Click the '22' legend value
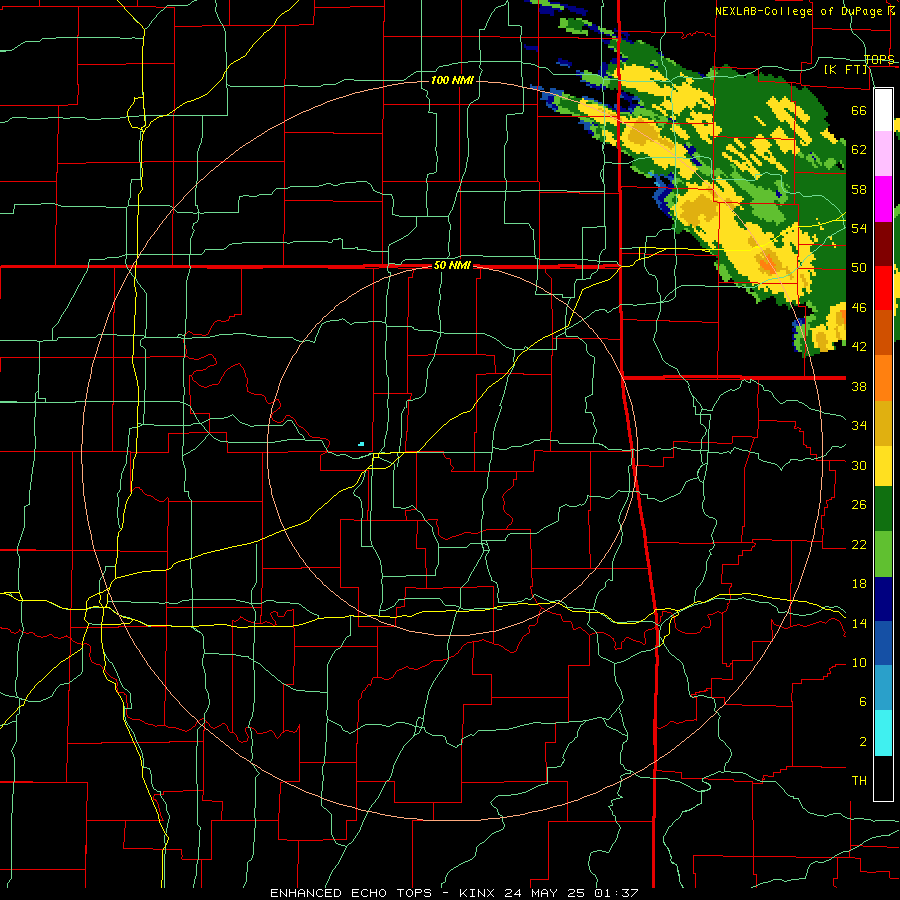This screenshot has width=900, height=900. [x=859, y=545]
